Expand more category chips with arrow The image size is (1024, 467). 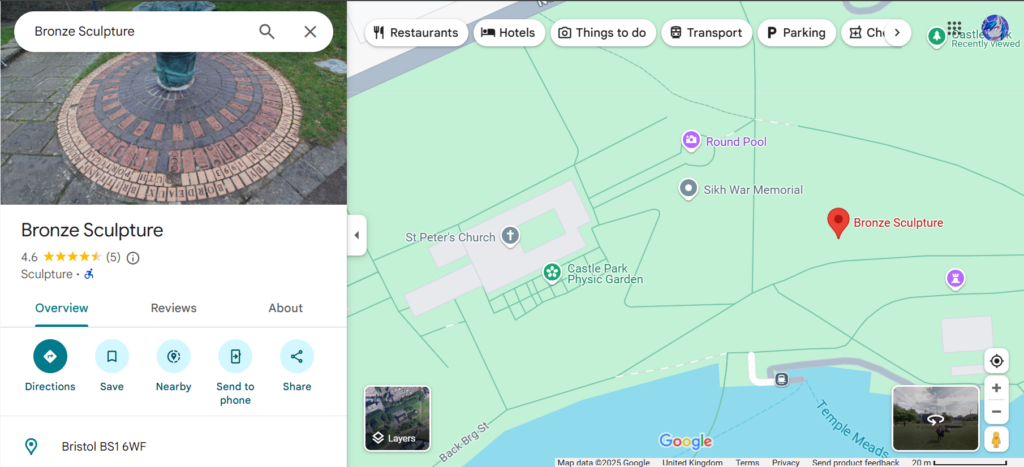897,33
